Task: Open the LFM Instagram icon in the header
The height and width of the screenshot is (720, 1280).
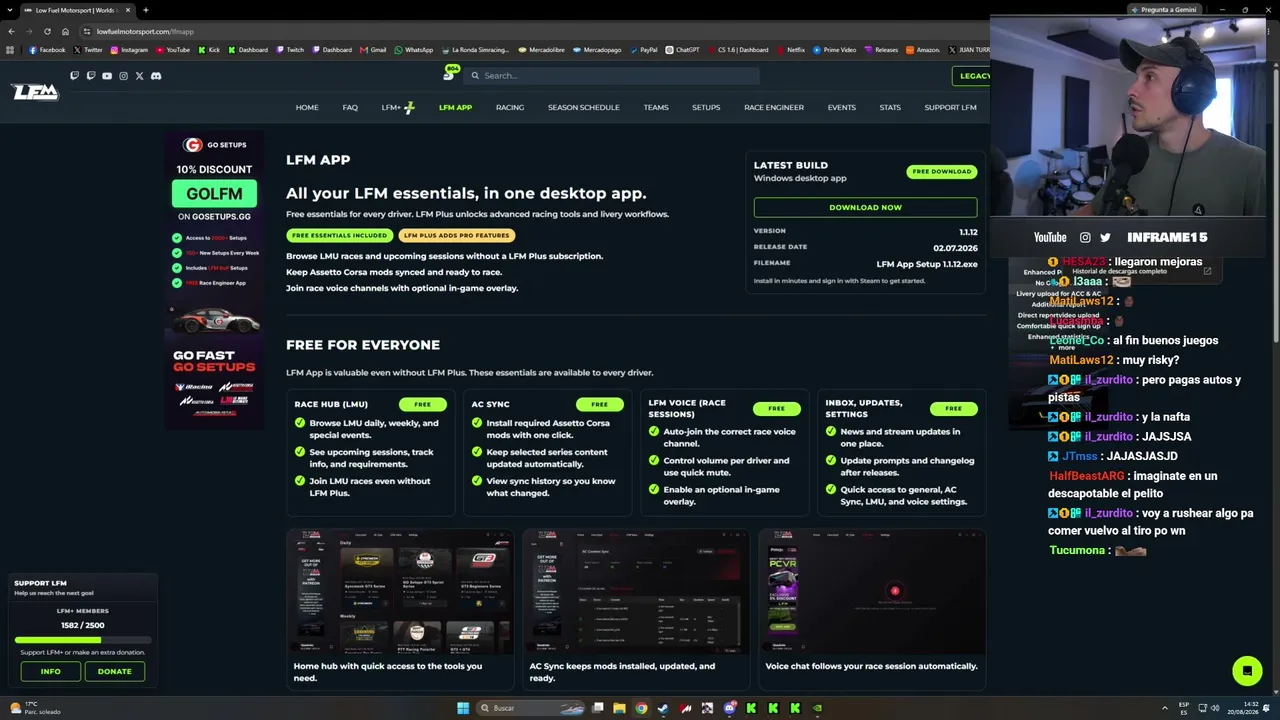Action: pyautogui.click(x=123, y=76)
